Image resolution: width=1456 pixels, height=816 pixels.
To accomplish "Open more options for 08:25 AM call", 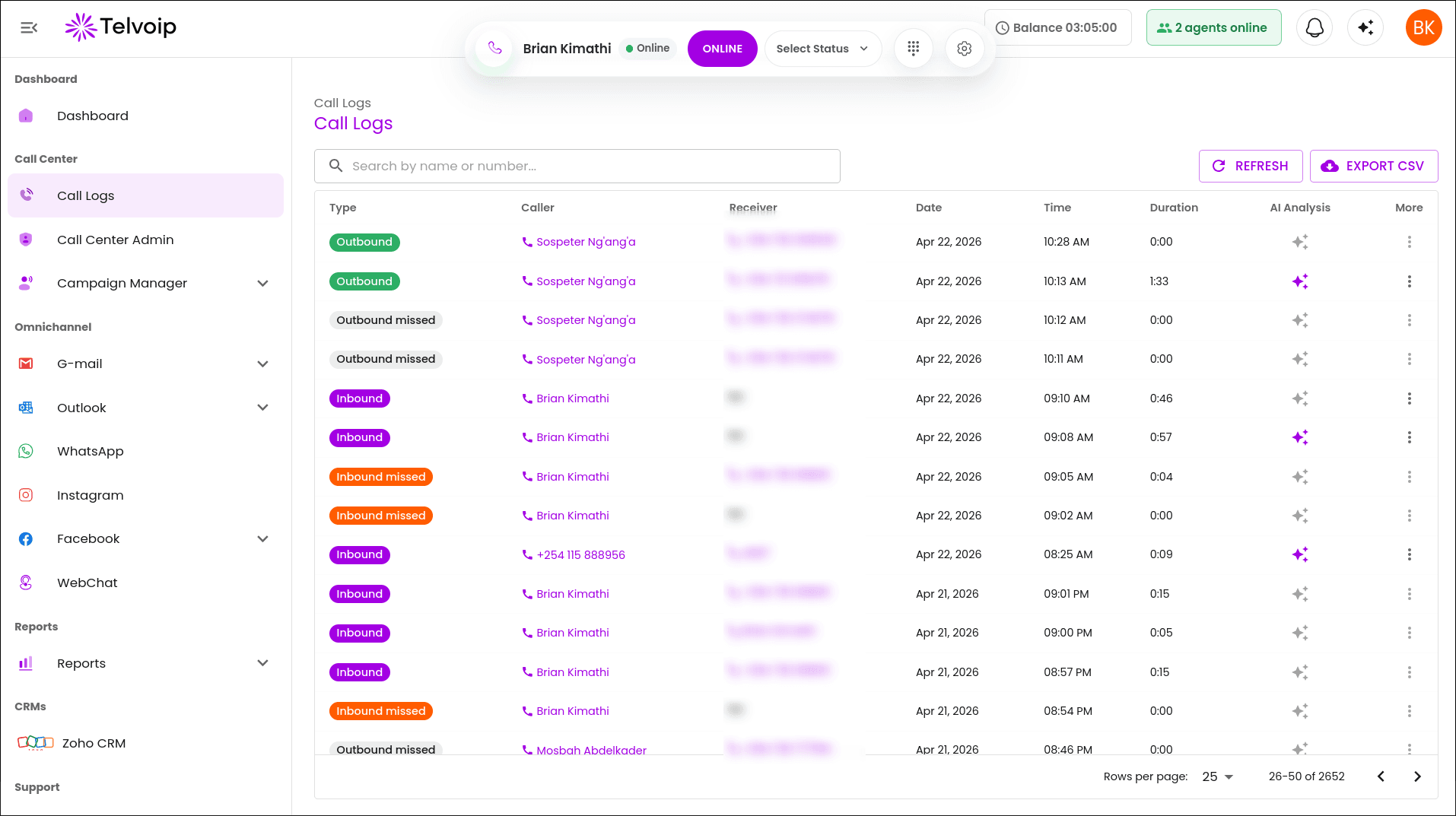I will click(x=1409, y=554).
